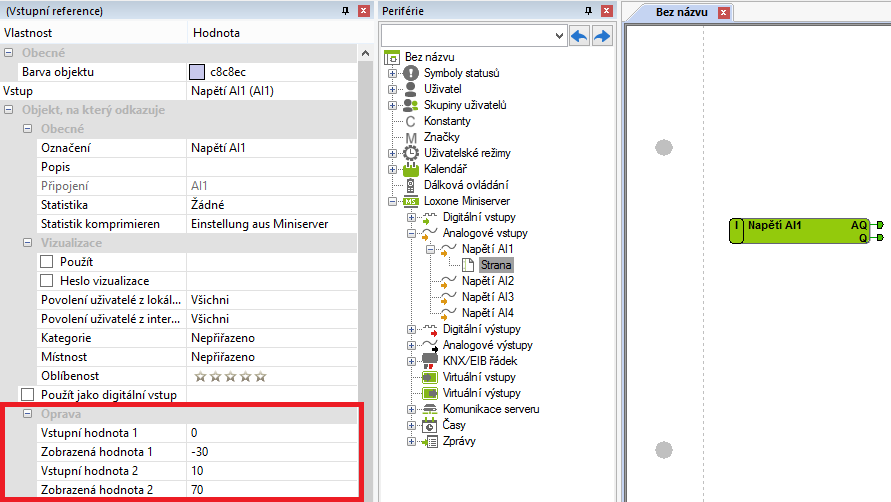Select the Napětí AI1 block on canvas
Viewport: 891px width, 502px height.
click(799, 231)
